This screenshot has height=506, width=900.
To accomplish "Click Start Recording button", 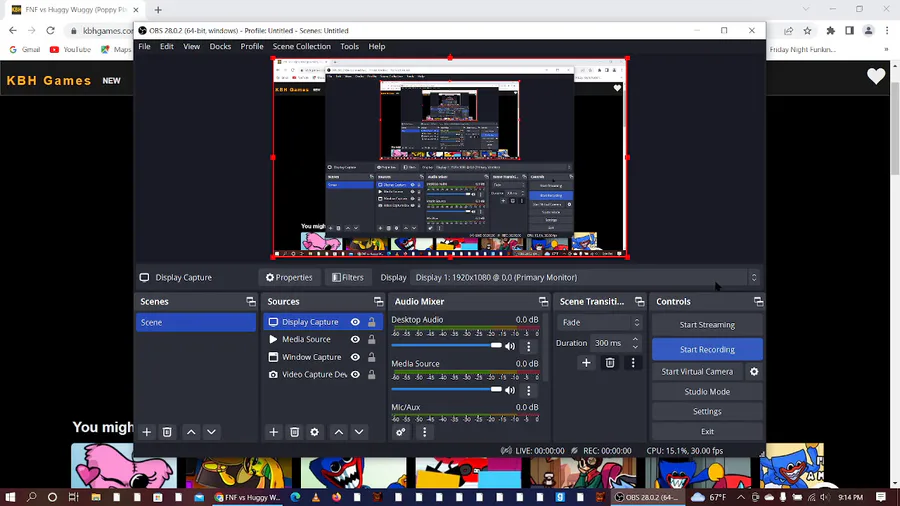I will pyautogui.click(x=707, y=349).
